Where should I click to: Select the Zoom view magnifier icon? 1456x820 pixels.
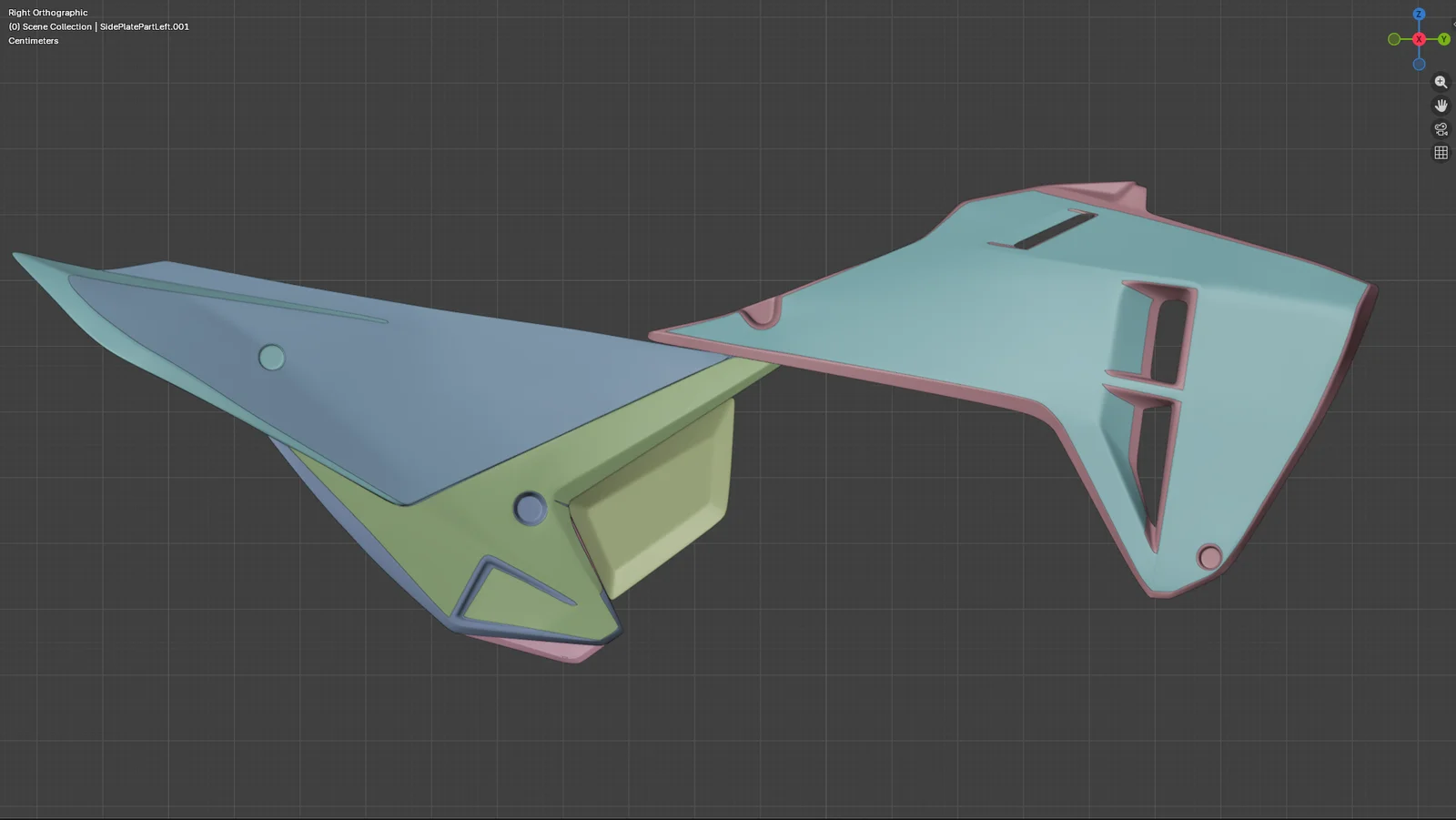click(1441, 82)
